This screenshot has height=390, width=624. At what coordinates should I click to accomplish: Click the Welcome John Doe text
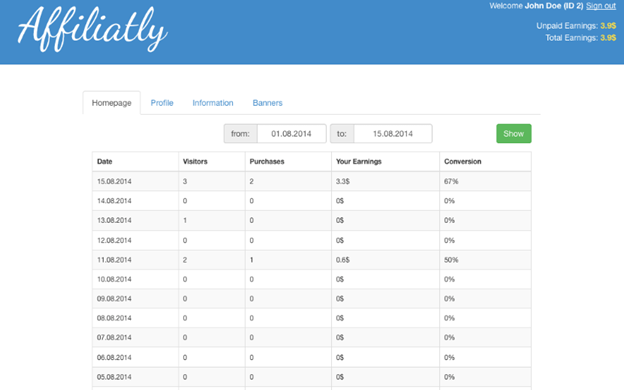pos(536,6)
